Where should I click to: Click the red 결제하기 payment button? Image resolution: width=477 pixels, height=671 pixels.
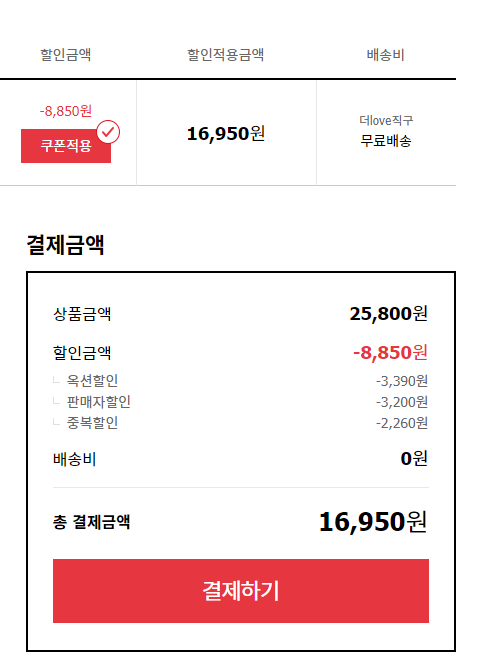(241, 591)
